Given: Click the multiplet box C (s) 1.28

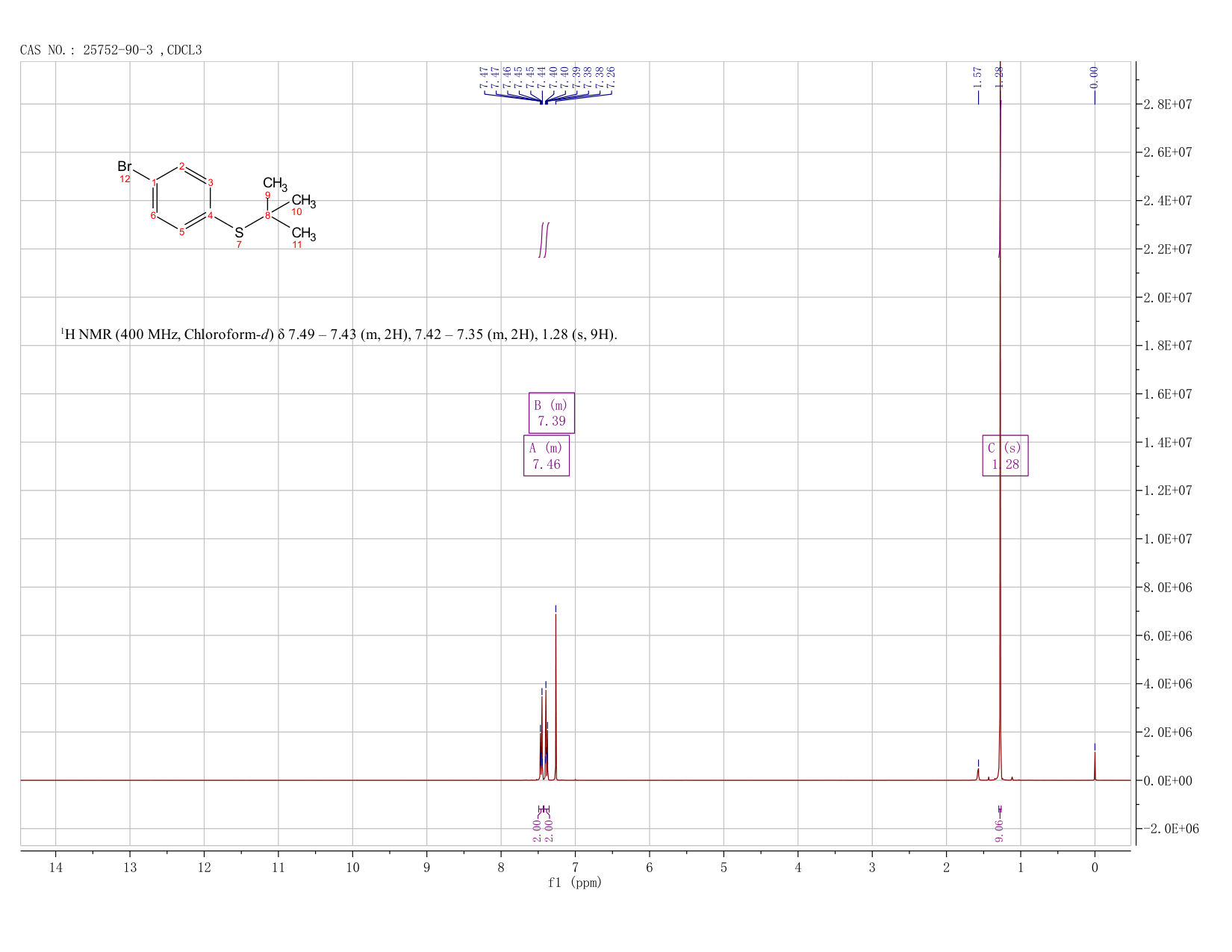Looking at the screenshot, I should click(1005, 456).
